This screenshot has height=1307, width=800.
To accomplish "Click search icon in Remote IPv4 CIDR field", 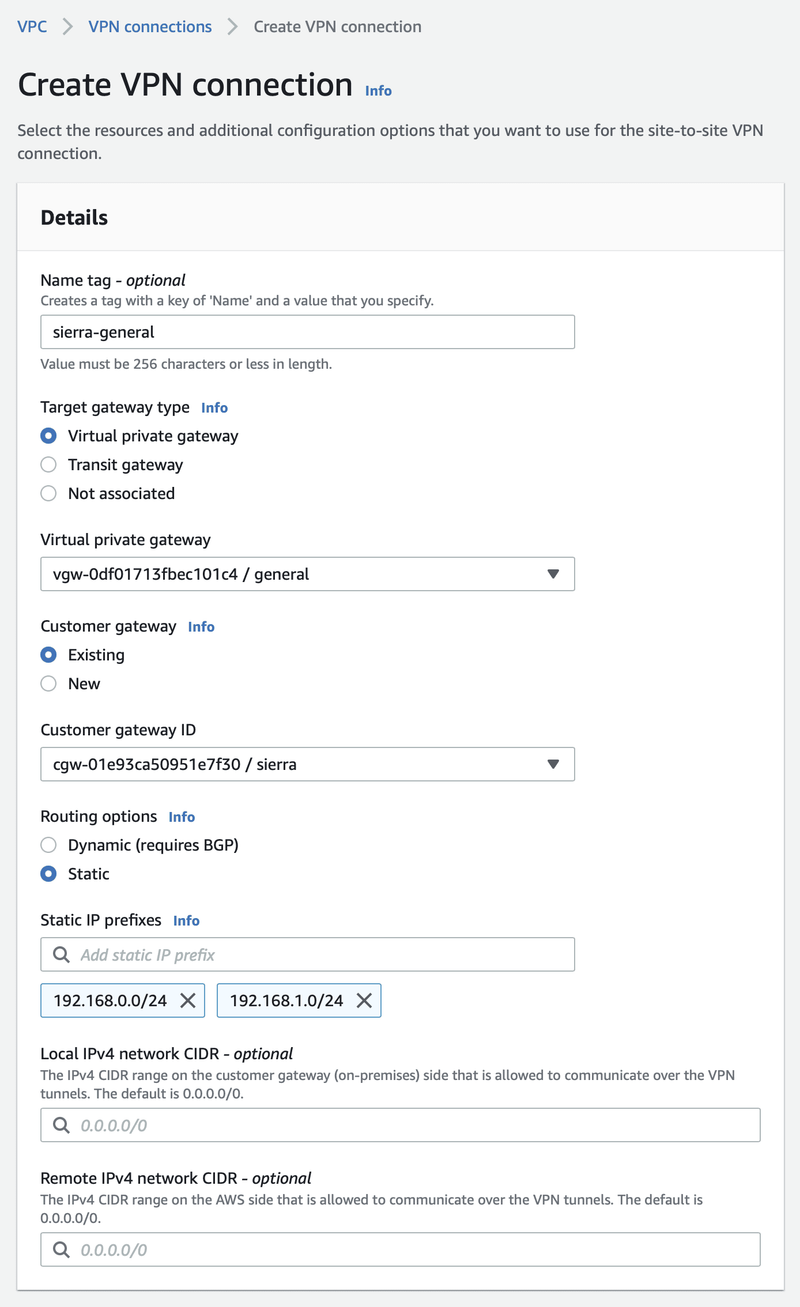I will click(x=62, y=1250).
